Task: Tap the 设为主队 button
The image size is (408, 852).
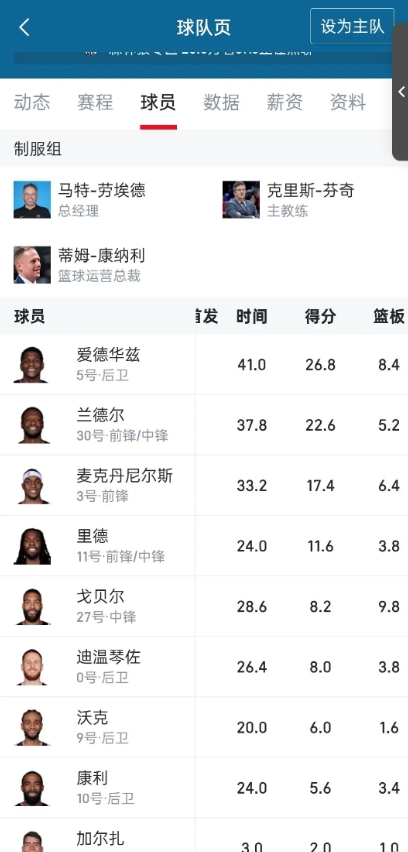Action: [x=352, y=26]
